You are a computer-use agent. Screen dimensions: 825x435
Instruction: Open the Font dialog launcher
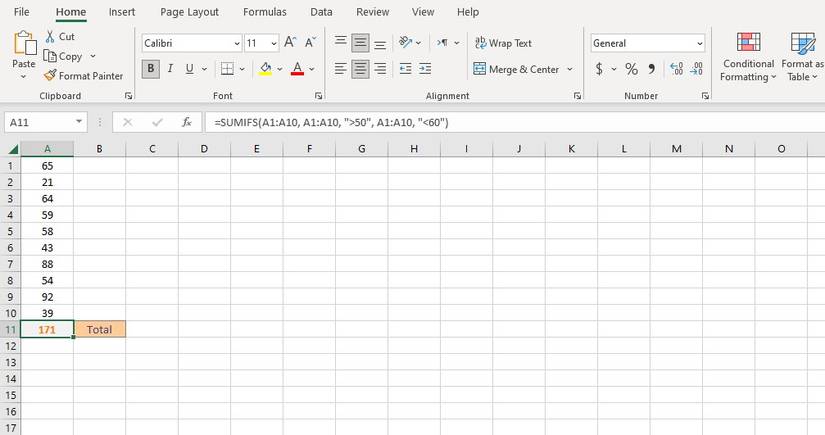318,96
